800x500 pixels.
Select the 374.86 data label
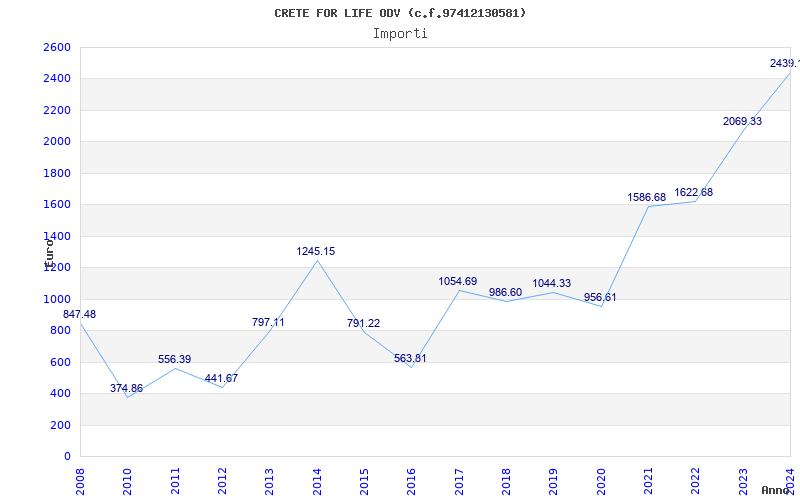127,388
